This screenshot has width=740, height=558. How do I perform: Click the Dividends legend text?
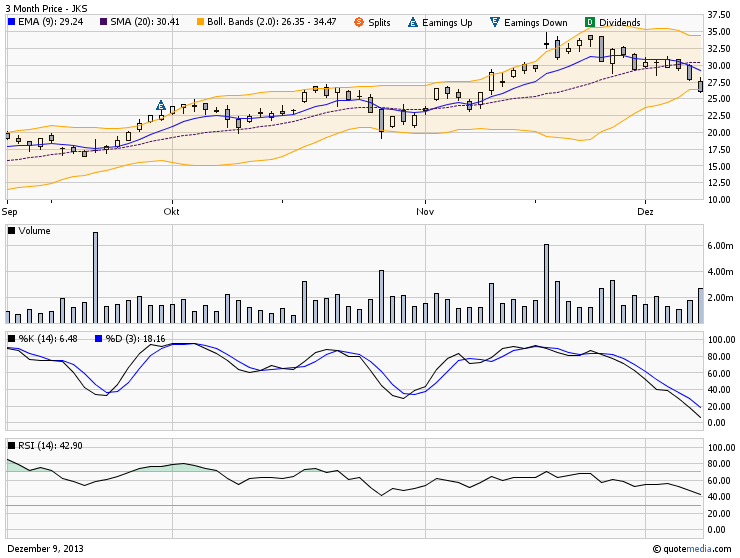pyautogui.click(x=620, y=22)
